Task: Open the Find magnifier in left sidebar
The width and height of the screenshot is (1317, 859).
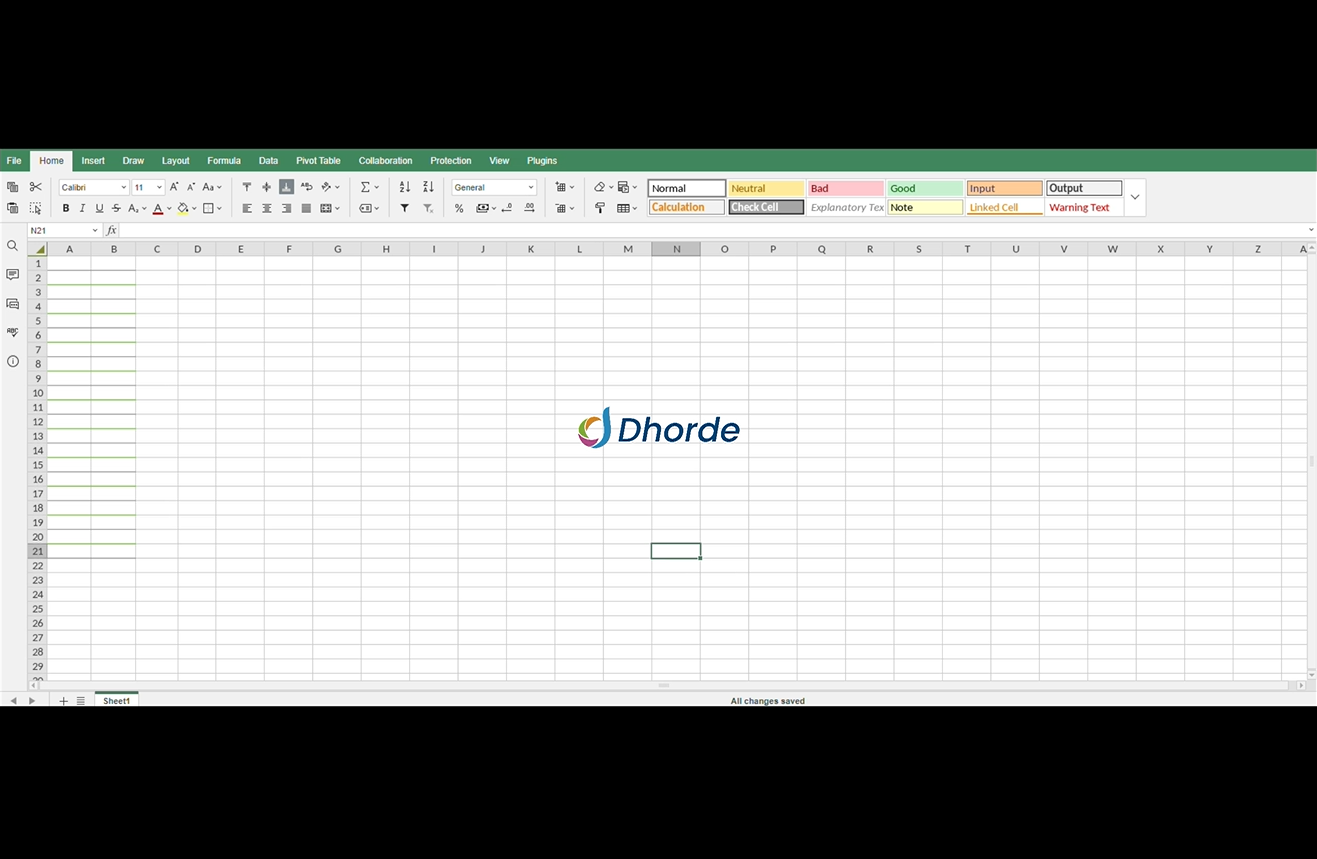Action: [x=13, y=246]
